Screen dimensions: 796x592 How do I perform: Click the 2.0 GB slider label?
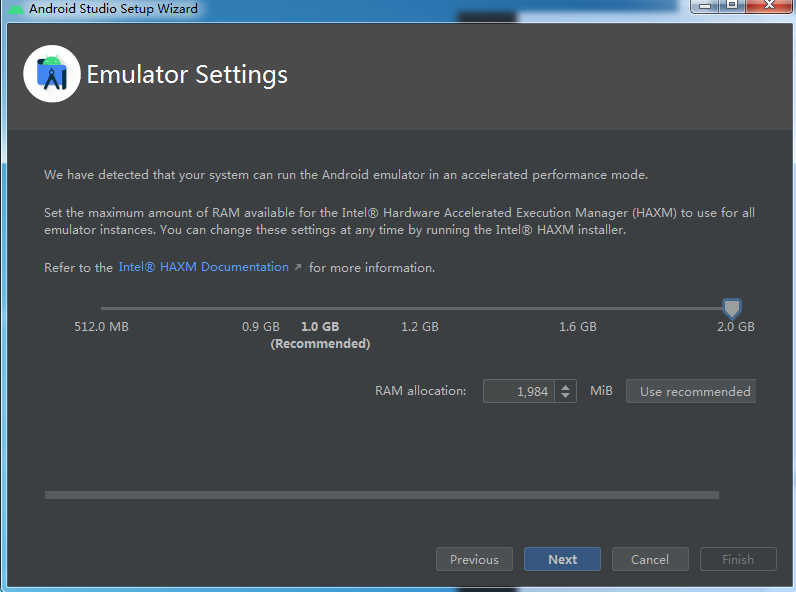[x=736, y=326]
